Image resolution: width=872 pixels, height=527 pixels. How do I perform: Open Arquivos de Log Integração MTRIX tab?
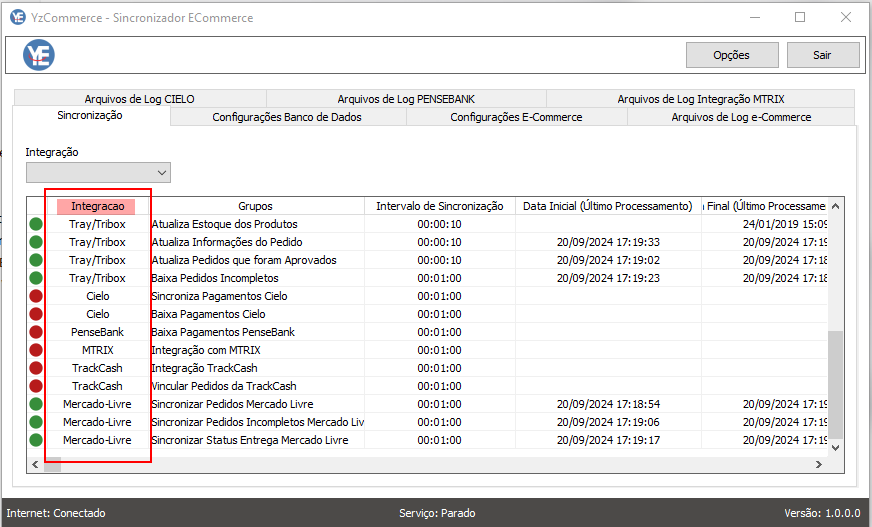coord(701,99)
